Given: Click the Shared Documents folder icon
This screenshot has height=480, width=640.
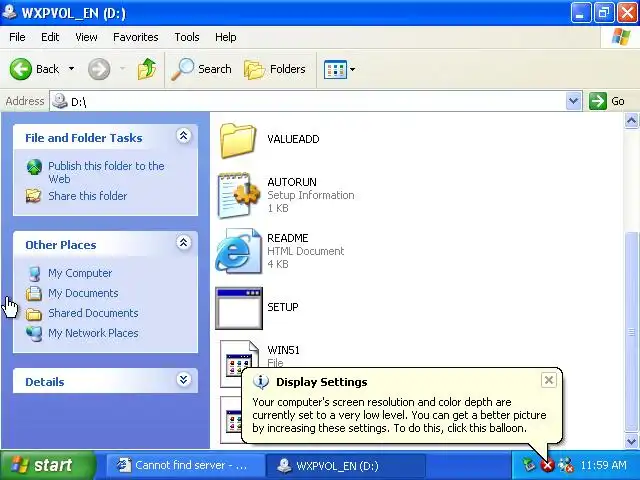Looking at the screenshot, I should [34, 314].
